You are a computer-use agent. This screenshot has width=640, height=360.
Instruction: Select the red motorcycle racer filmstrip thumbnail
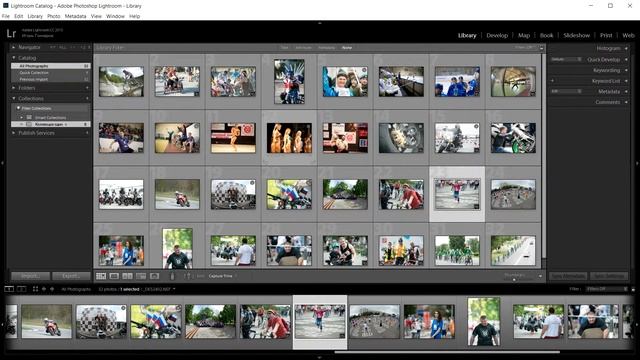47,321
